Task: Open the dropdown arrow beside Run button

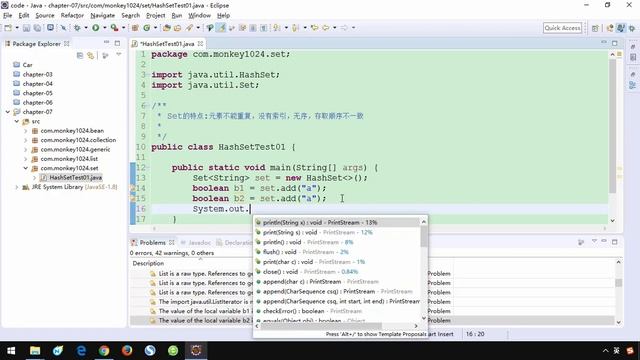Action: [104, 28]
